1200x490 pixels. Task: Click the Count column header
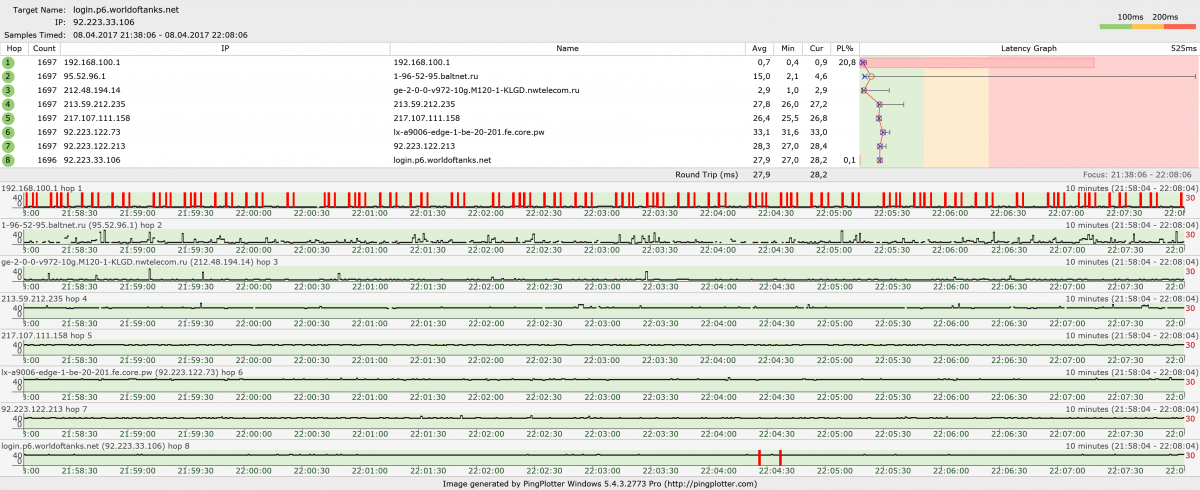point(44,48)
